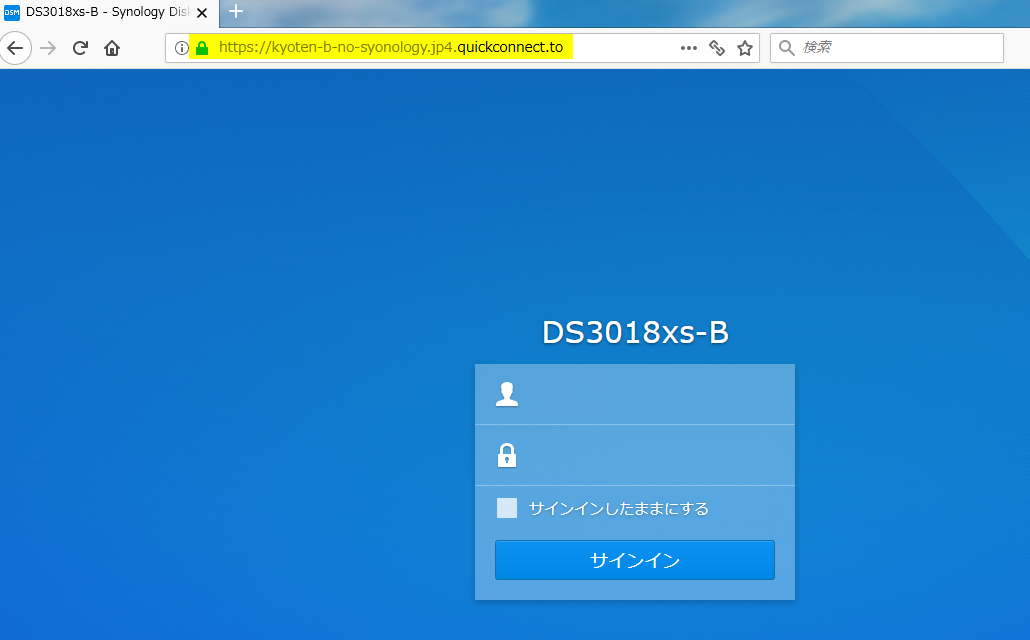The image size is (1030, 640).
Task: Reload the page with refresh icon
Action: (x=80, y=48)
